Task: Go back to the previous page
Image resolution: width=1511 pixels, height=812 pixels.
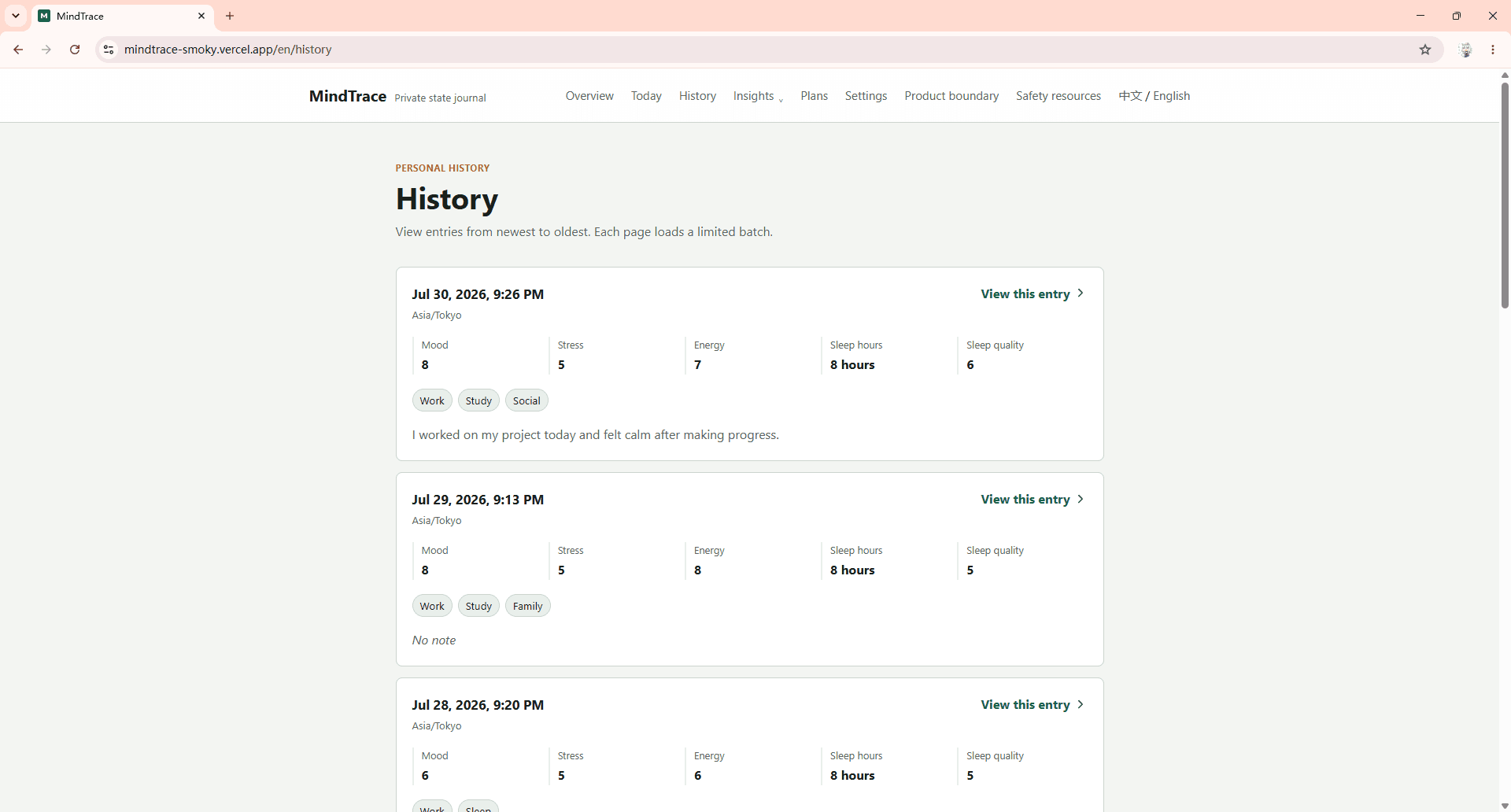Action: pyautogui.click(x=18, y=50)
